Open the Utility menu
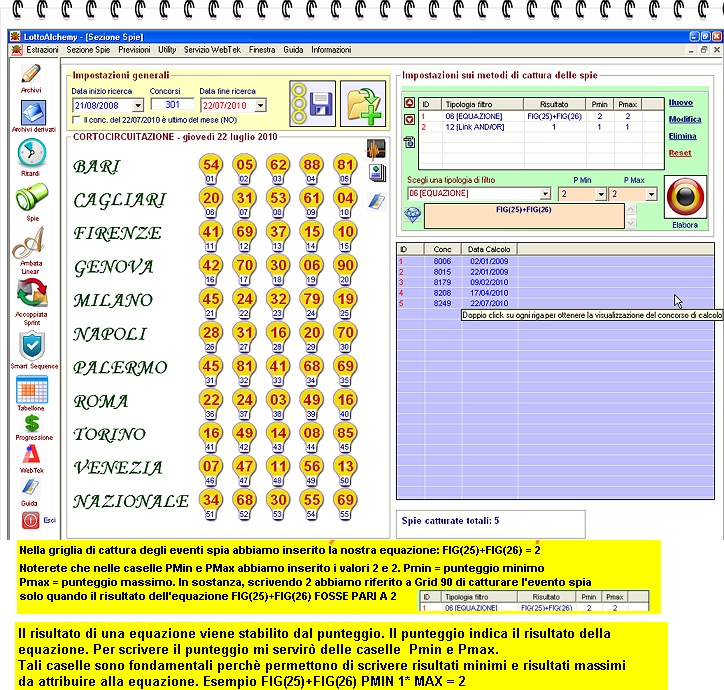This screenshot has height=690, width=724. pyautogui.click(x=167, y=50)
